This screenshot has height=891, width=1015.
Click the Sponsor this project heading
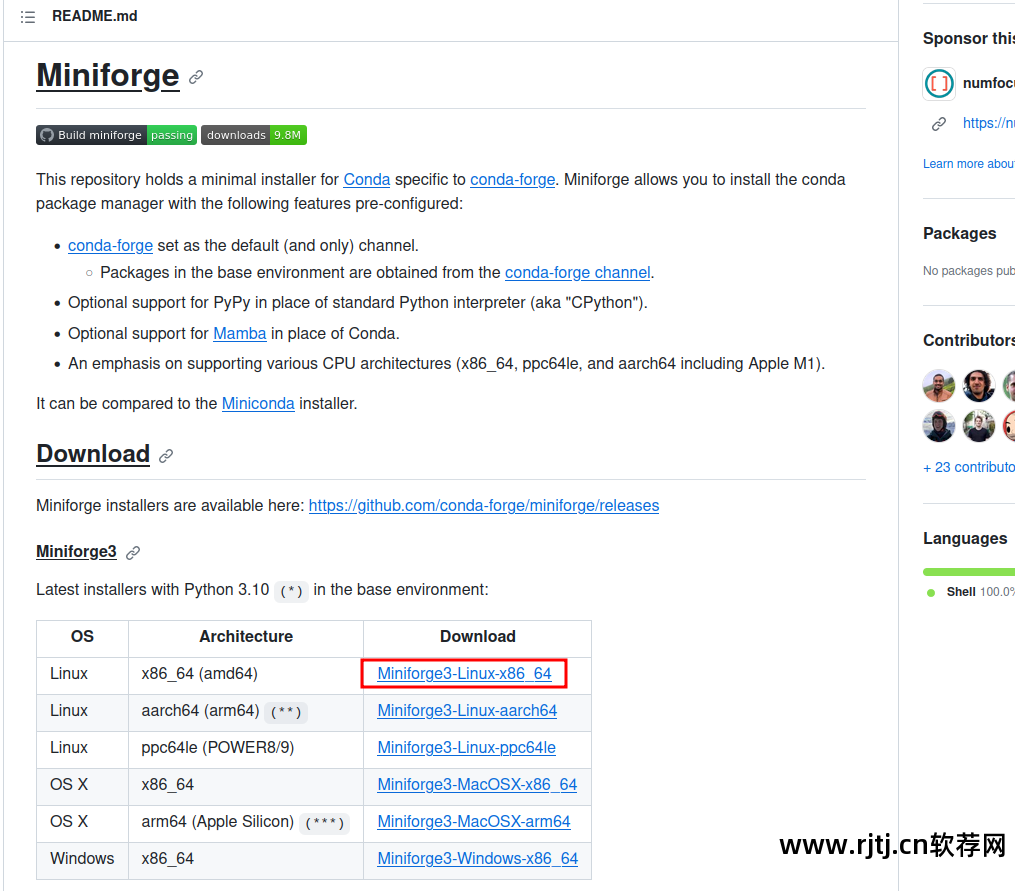pyautogui.click(x=968, y=38)
